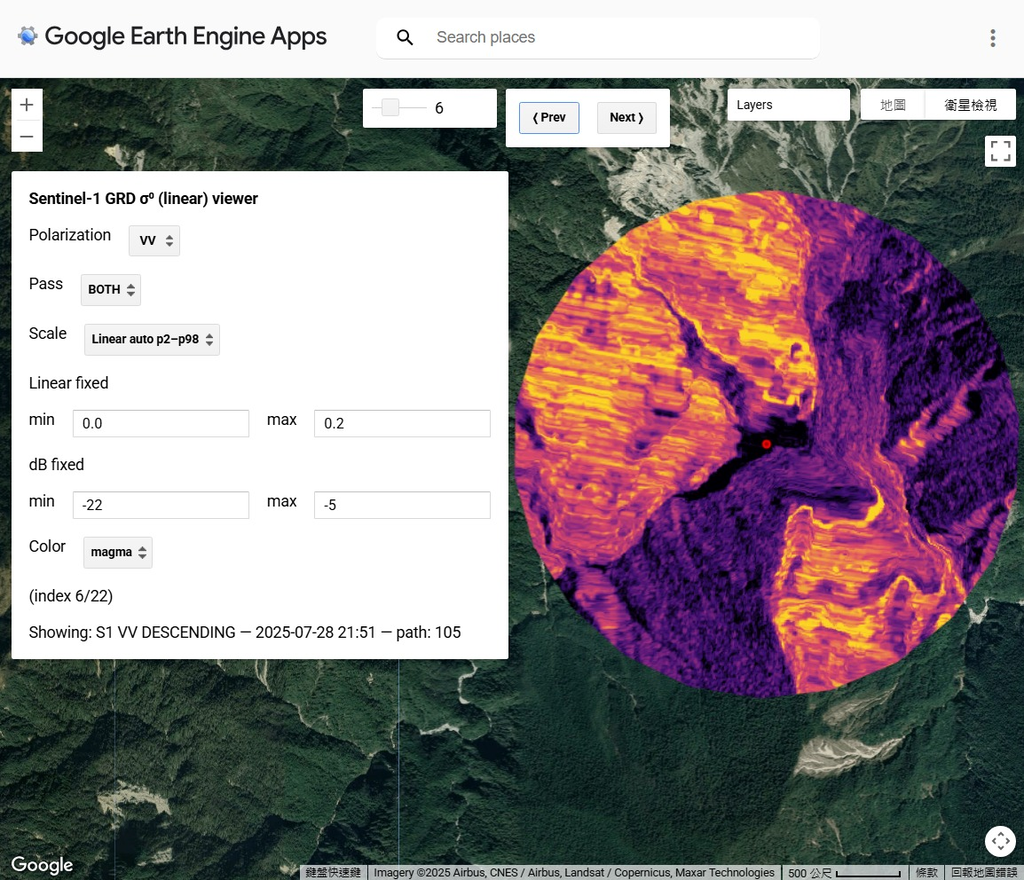Click the Google Earth Engine logo icon

27,37
